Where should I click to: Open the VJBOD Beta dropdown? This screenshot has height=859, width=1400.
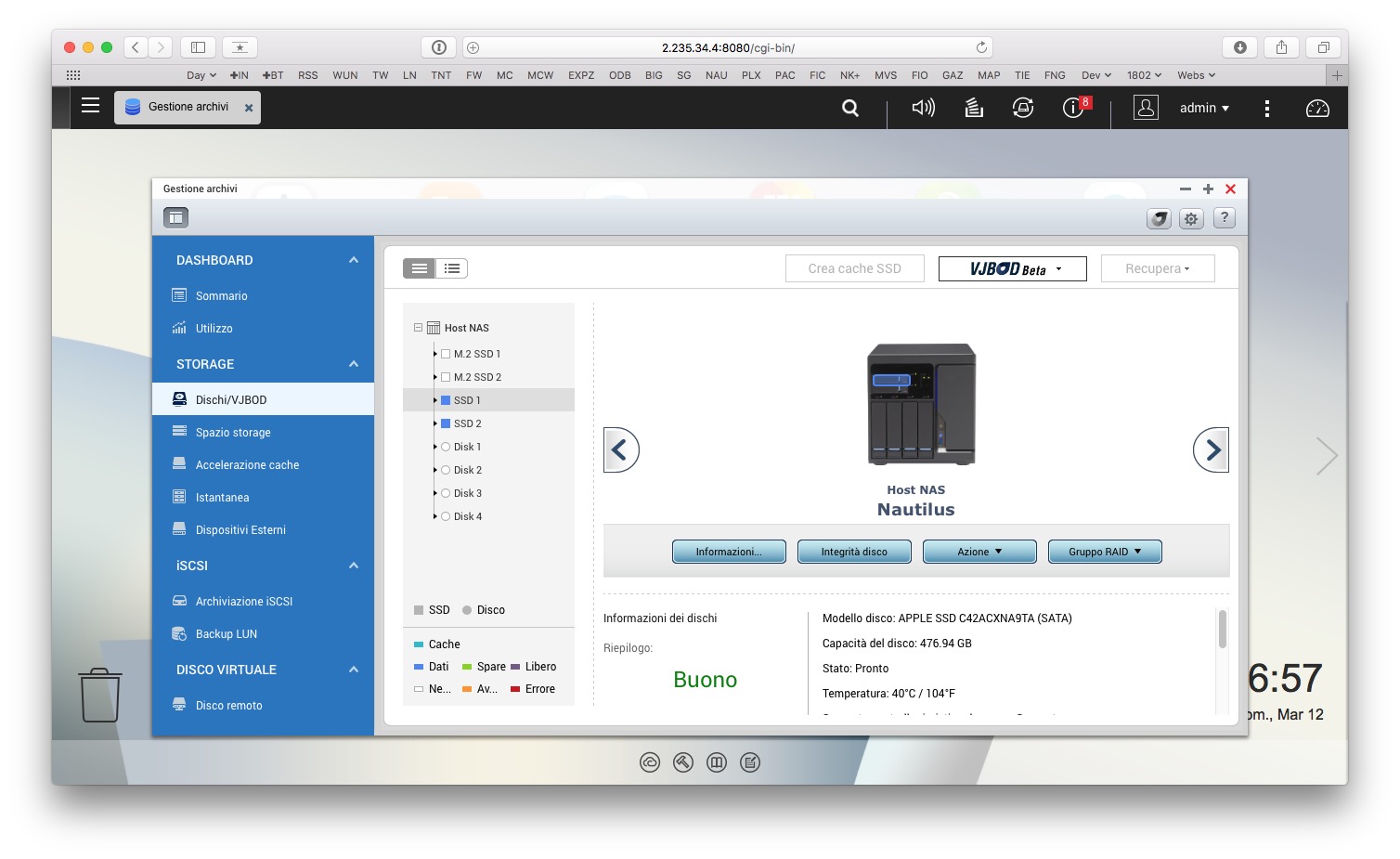point(1013,268)
